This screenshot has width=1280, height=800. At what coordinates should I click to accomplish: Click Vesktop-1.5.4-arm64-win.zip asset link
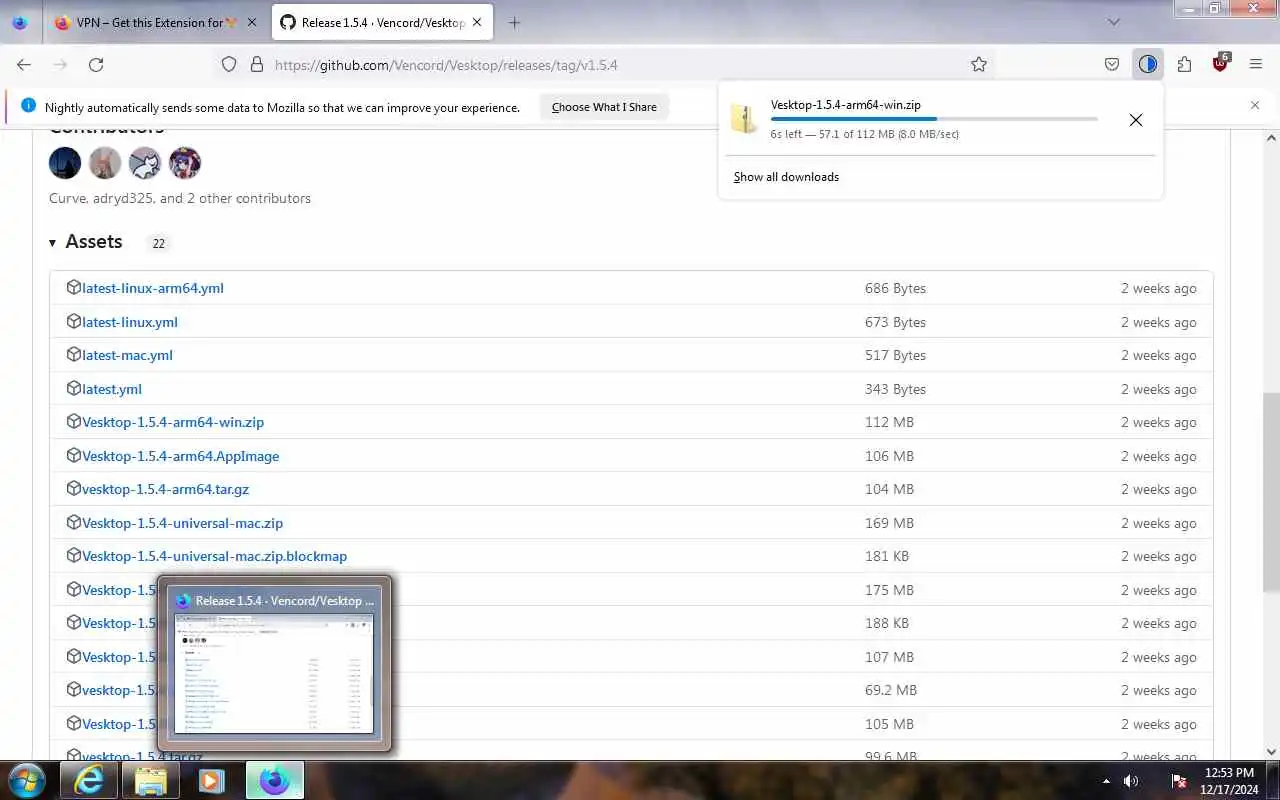[x=173, y=422]
